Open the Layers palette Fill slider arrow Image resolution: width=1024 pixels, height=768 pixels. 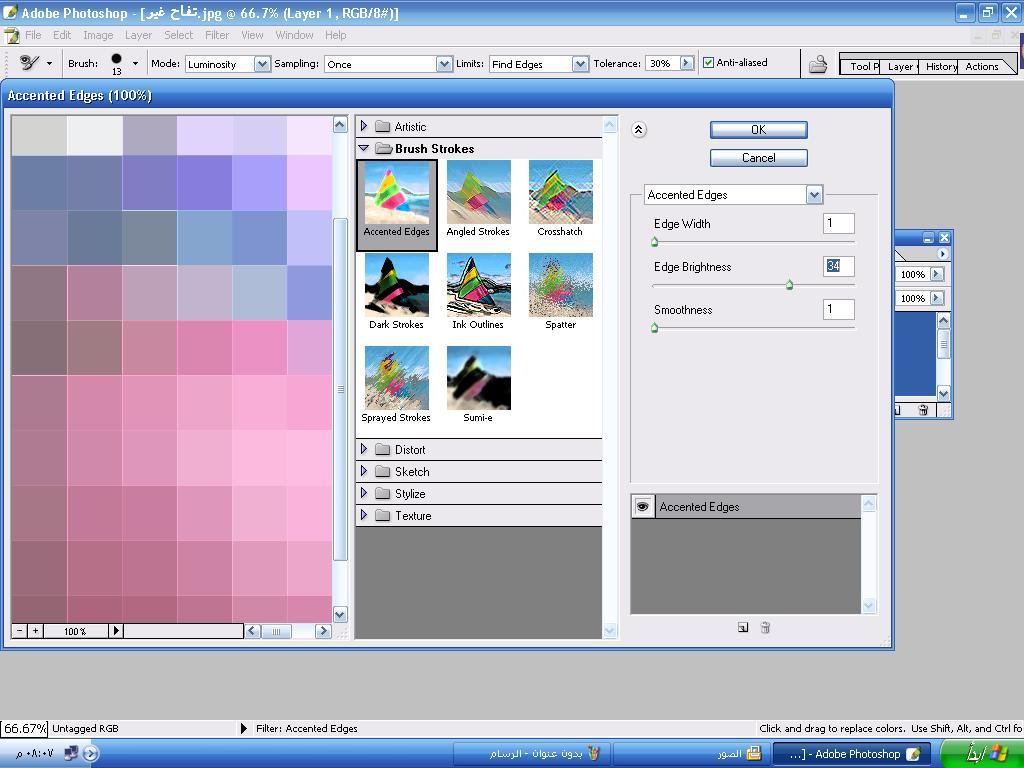pyautogui.click(x=936, y=298)
